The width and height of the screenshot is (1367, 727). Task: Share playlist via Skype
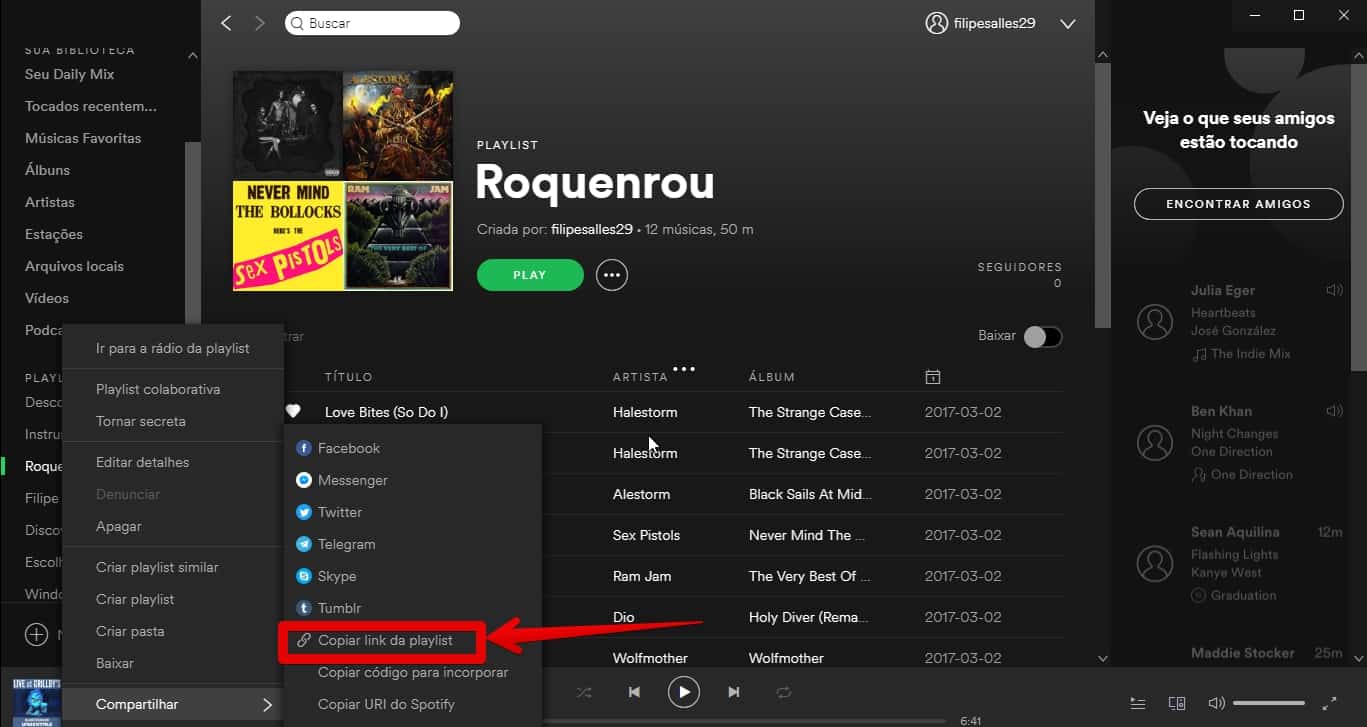(x=327, y=576)
